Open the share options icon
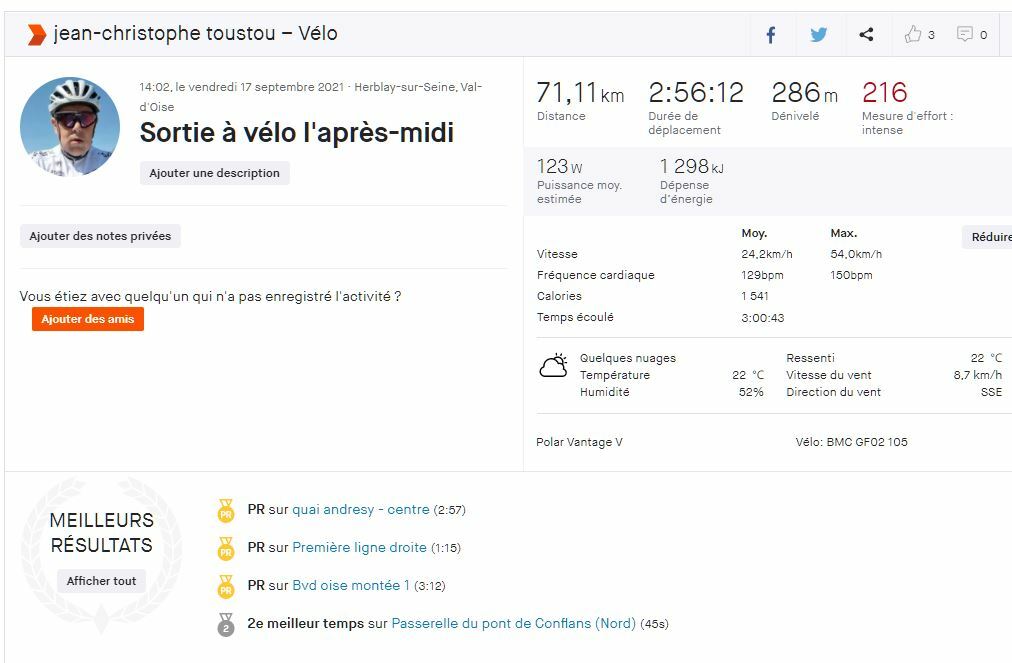This screenshot has width=1012, height=663. (x=866, y=35)
